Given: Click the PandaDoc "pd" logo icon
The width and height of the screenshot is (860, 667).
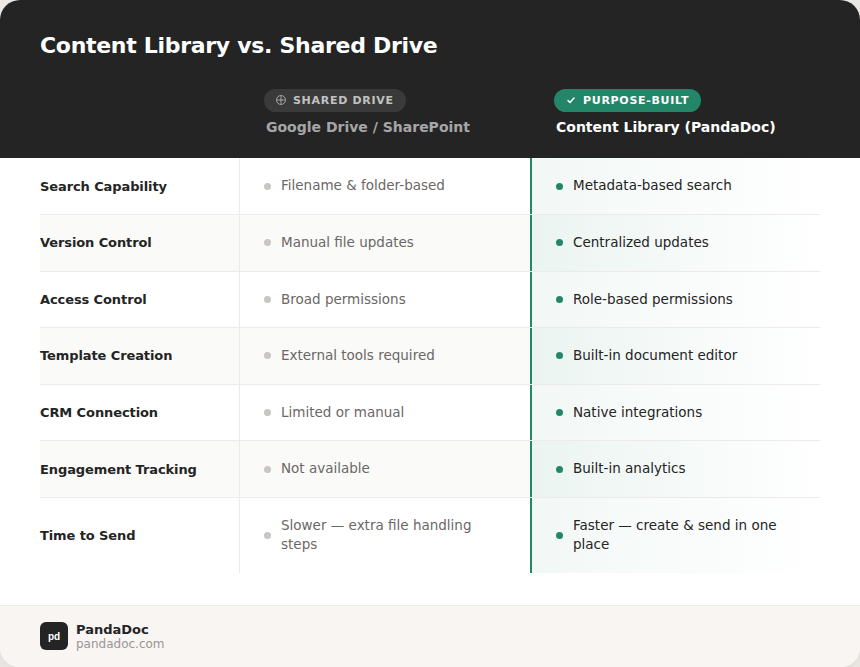Looking at the screenshot, I should tap(54, 636).
